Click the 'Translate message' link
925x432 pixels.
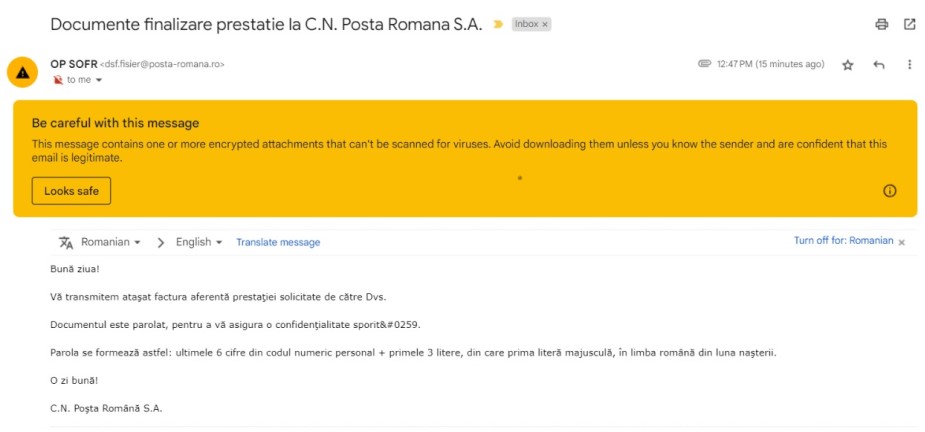(x=278, y=242)
